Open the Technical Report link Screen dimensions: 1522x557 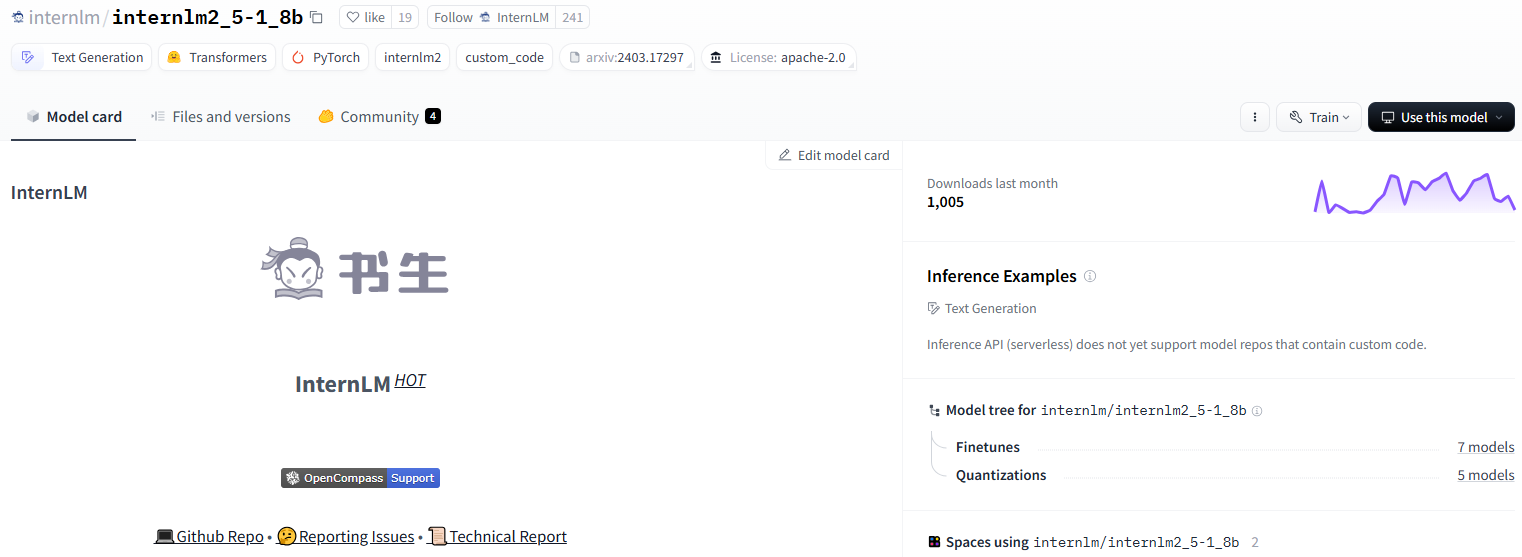(x=497, y=537)
